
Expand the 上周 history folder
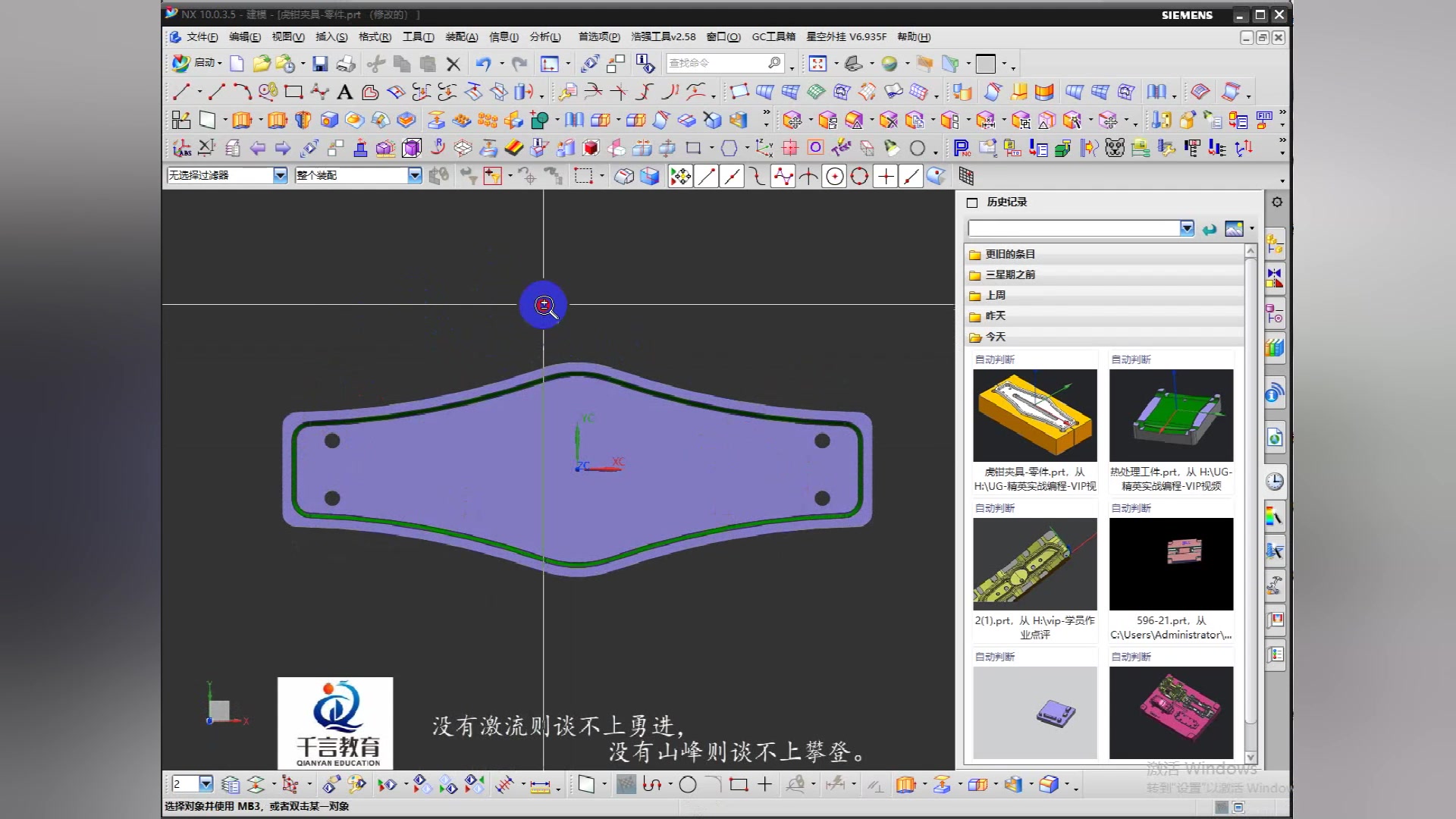coord(995,295)
